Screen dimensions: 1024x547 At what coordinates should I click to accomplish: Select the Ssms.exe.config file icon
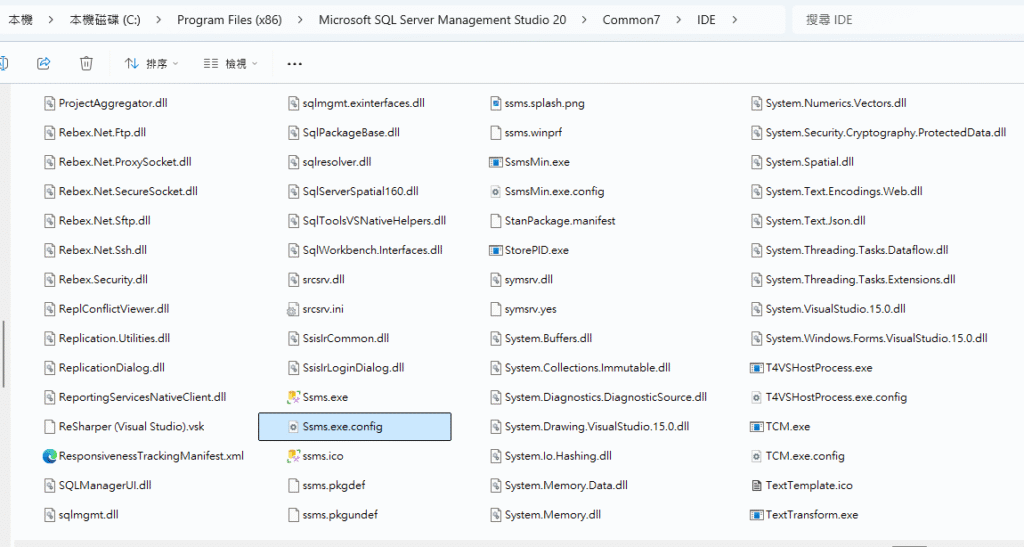293,426
